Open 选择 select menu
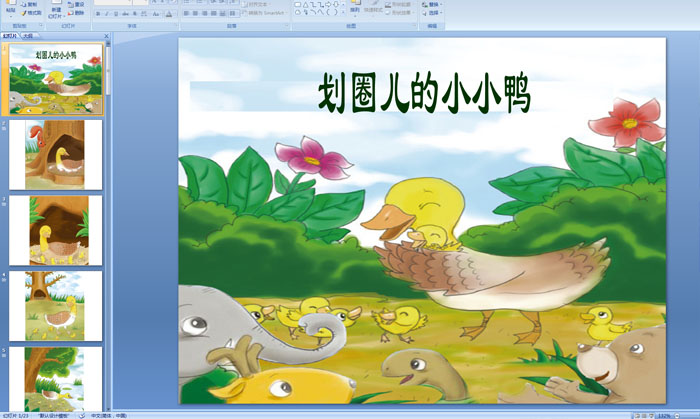The image size is (700, 419). point(432,13)
